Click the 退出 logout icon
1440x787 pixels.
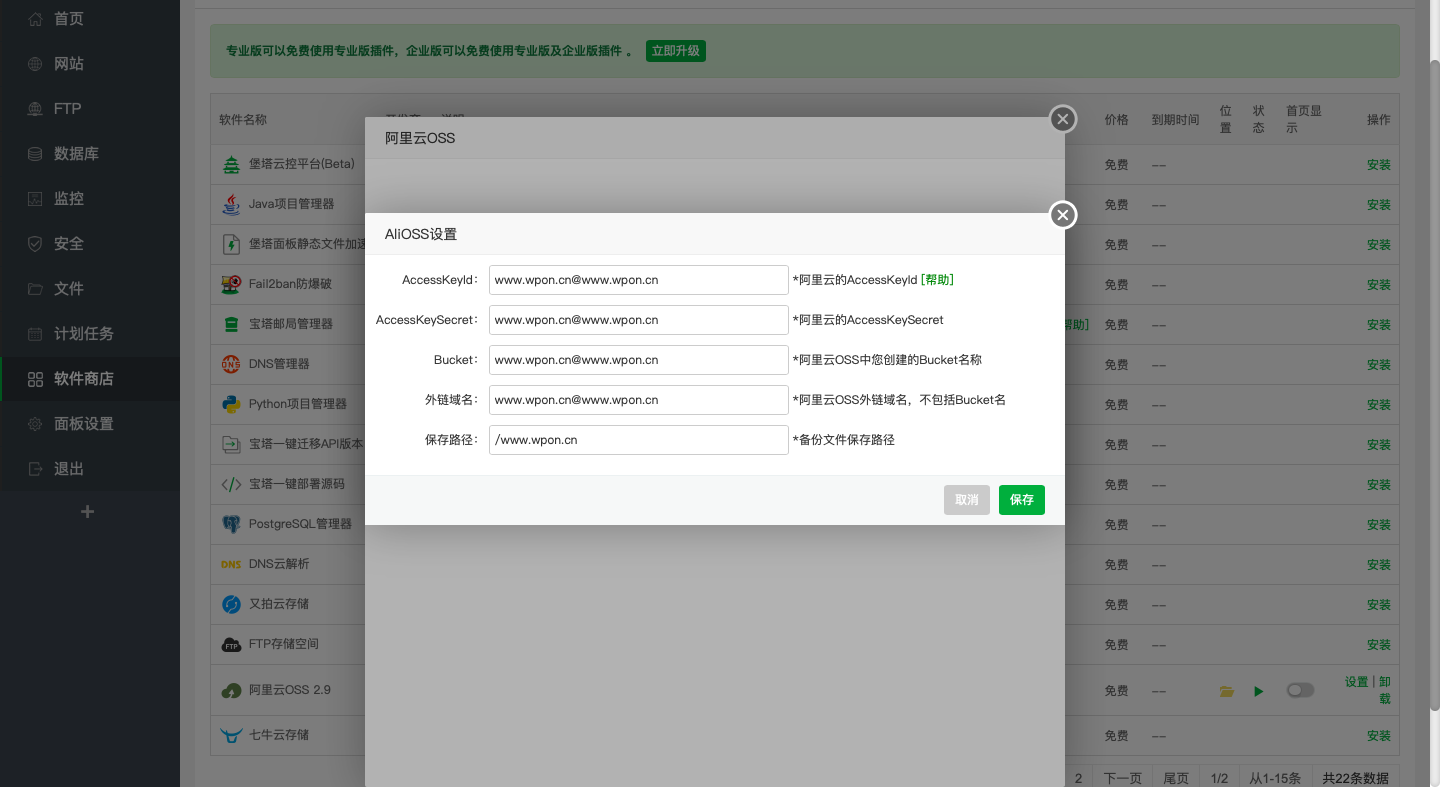35,469
